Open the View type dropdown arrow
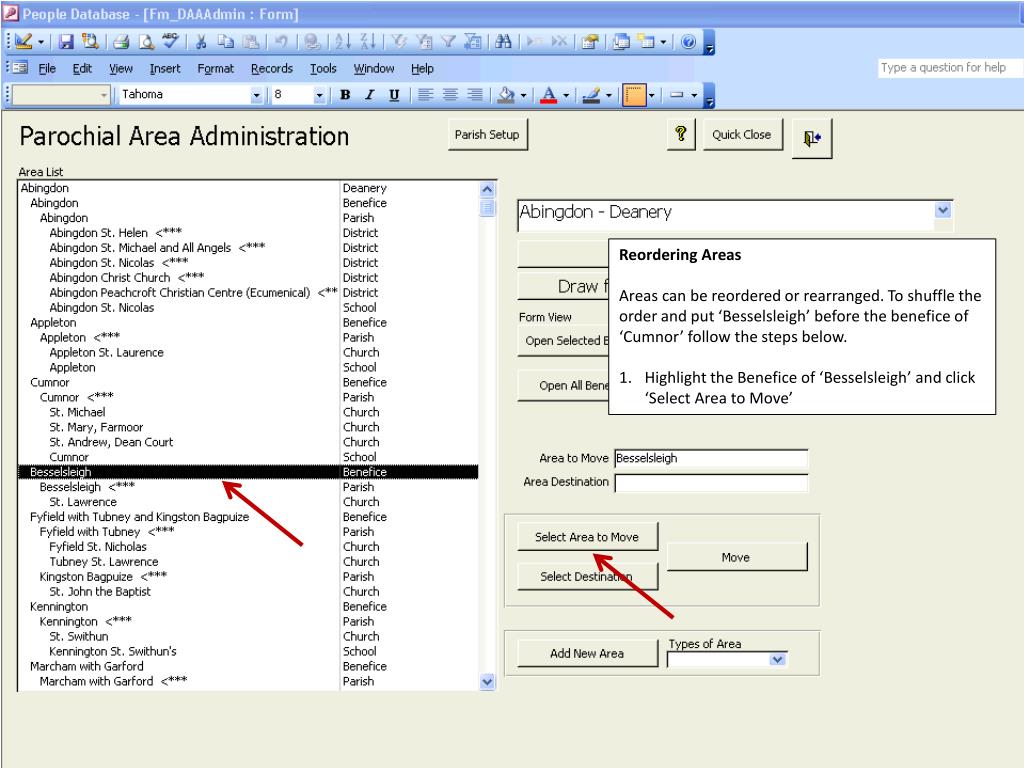 pyautogui.click(x=41, y=42)
